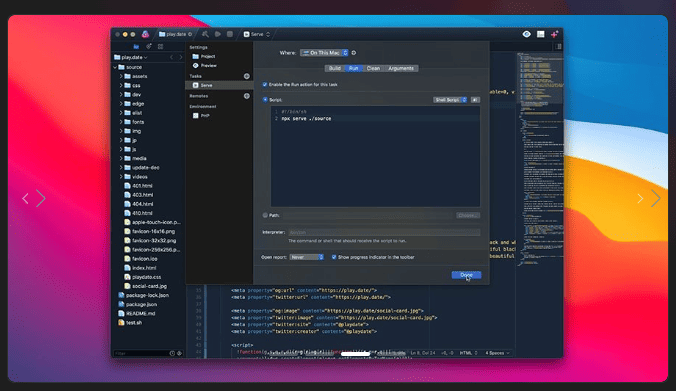
Task: Switch to the Run tab
Action: pos(354,68)
